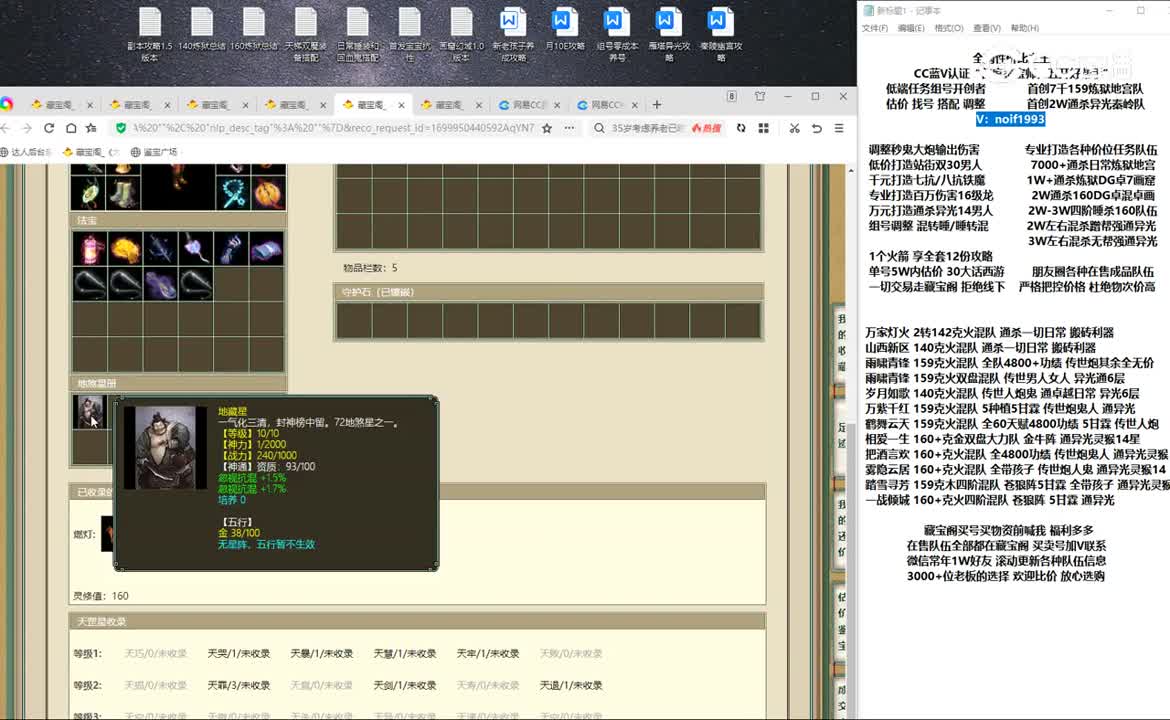The height and width of the screenshot is (720, 1170).
Task: Click 天哭/1/未收录 entry
Action: click(239, 654)
